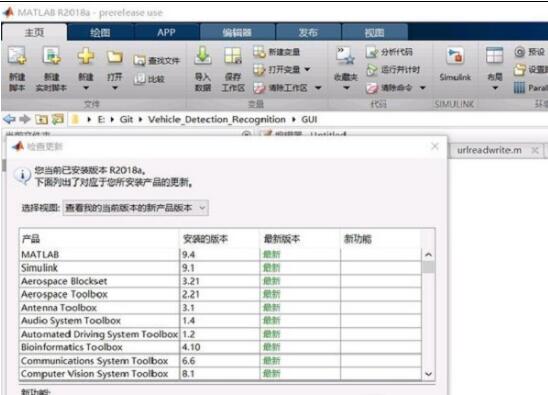Viewport: 548px width, 395px height.
Task: Open the 选择视图 combo box
Action: pyautogui.click(x=136, y=208)
